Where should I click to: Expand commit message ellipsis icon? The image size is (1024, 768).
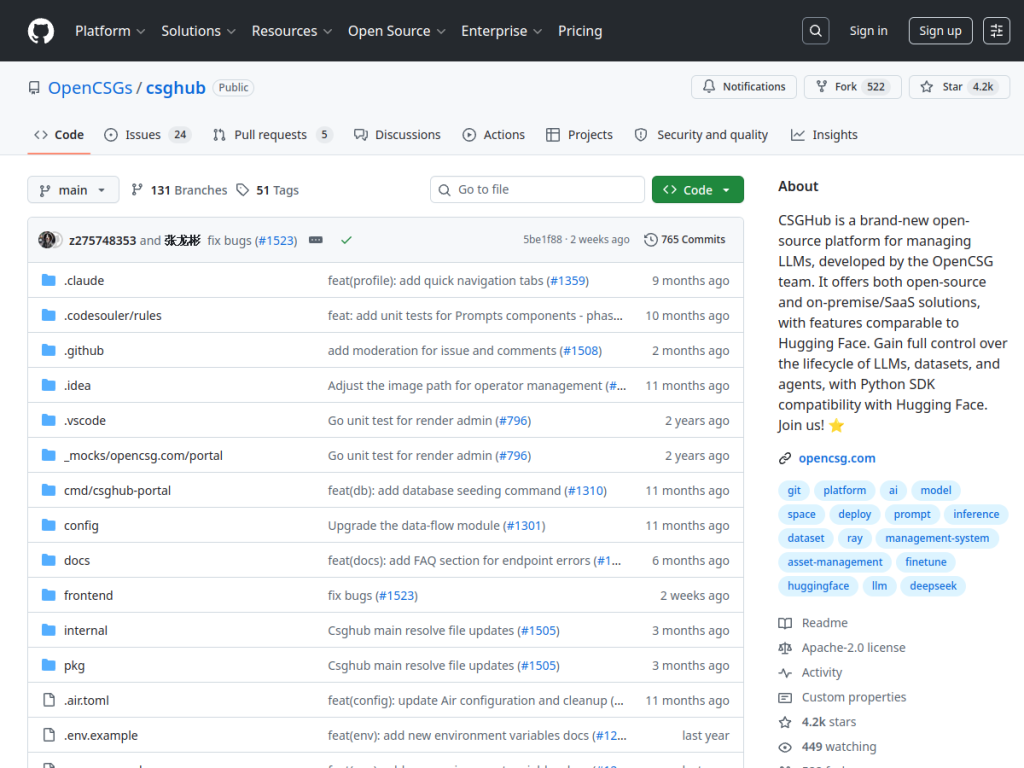(x=315, y=240)
